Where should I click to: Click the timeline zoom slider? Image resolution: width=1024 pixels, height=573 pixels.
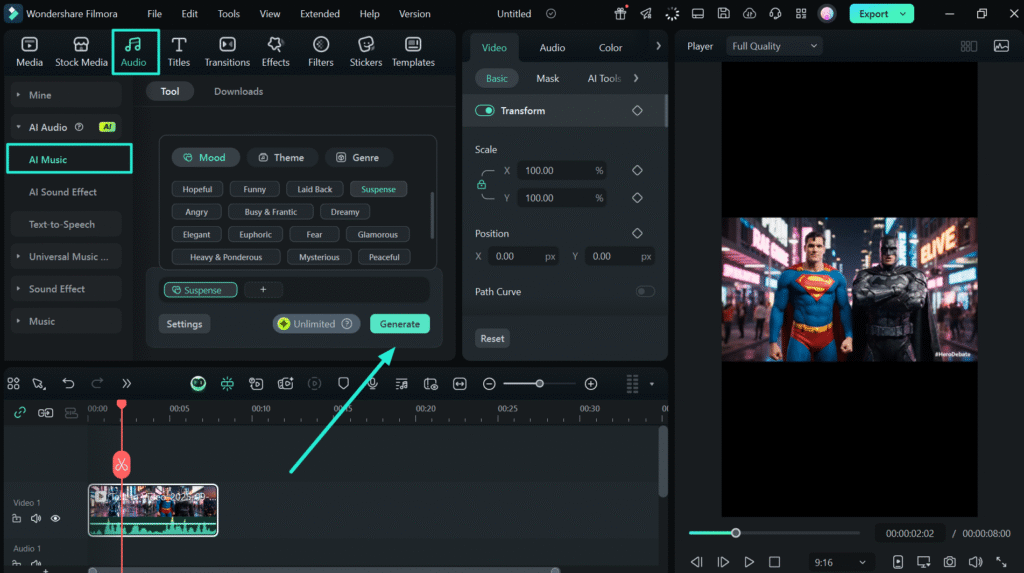click(x=540, y=384)
